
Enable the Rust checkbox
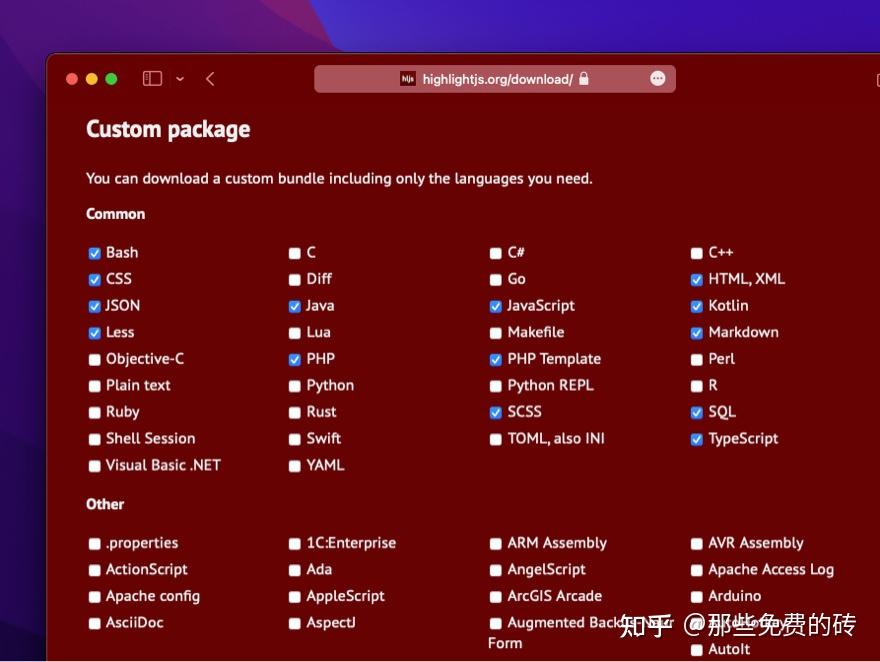point(295,413)
